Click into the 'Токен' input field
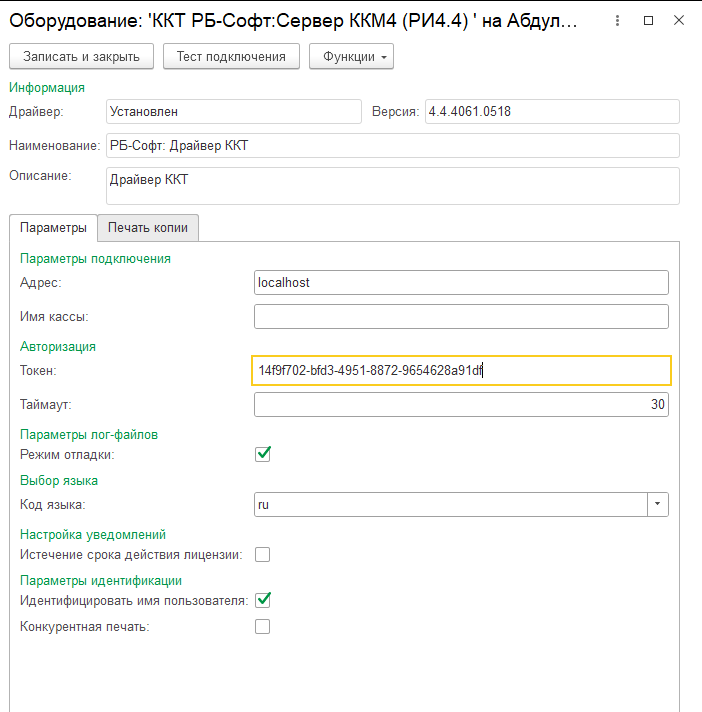The image size is (702, 712). click(x=461, y=371)
